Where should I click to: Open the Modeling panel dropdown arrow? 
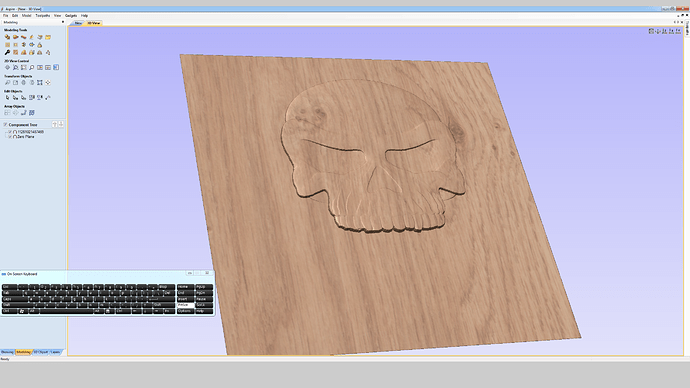click(x=62, y=22)
